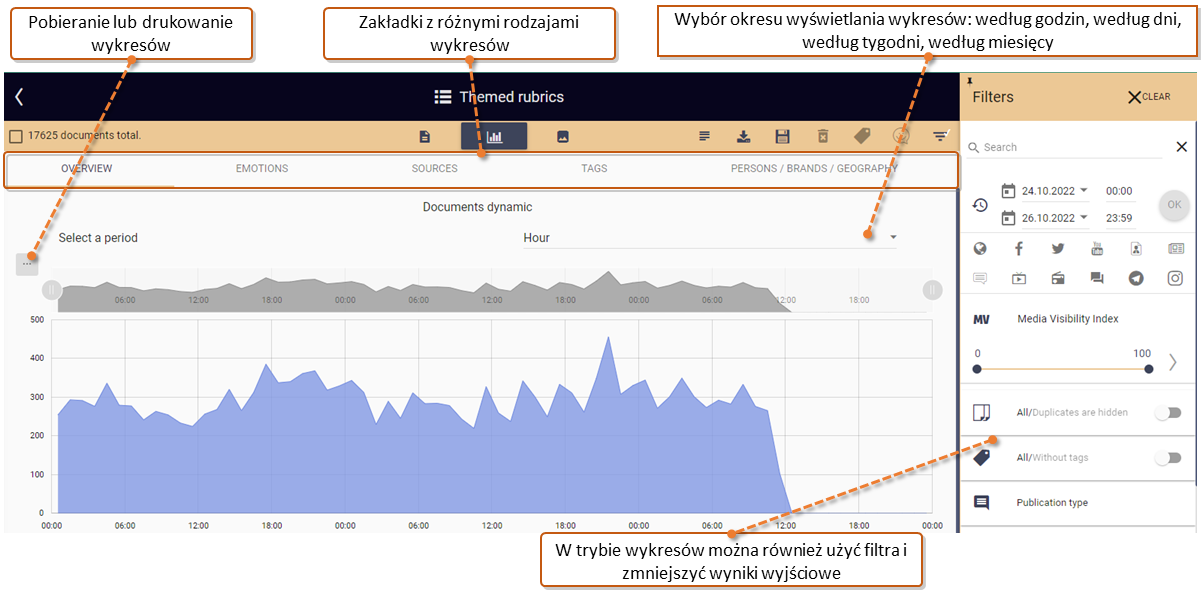Open end date 26.10.2022 dropdown arrow
The height and width of the screenshot is (591, 1202).
[1084, 217]
